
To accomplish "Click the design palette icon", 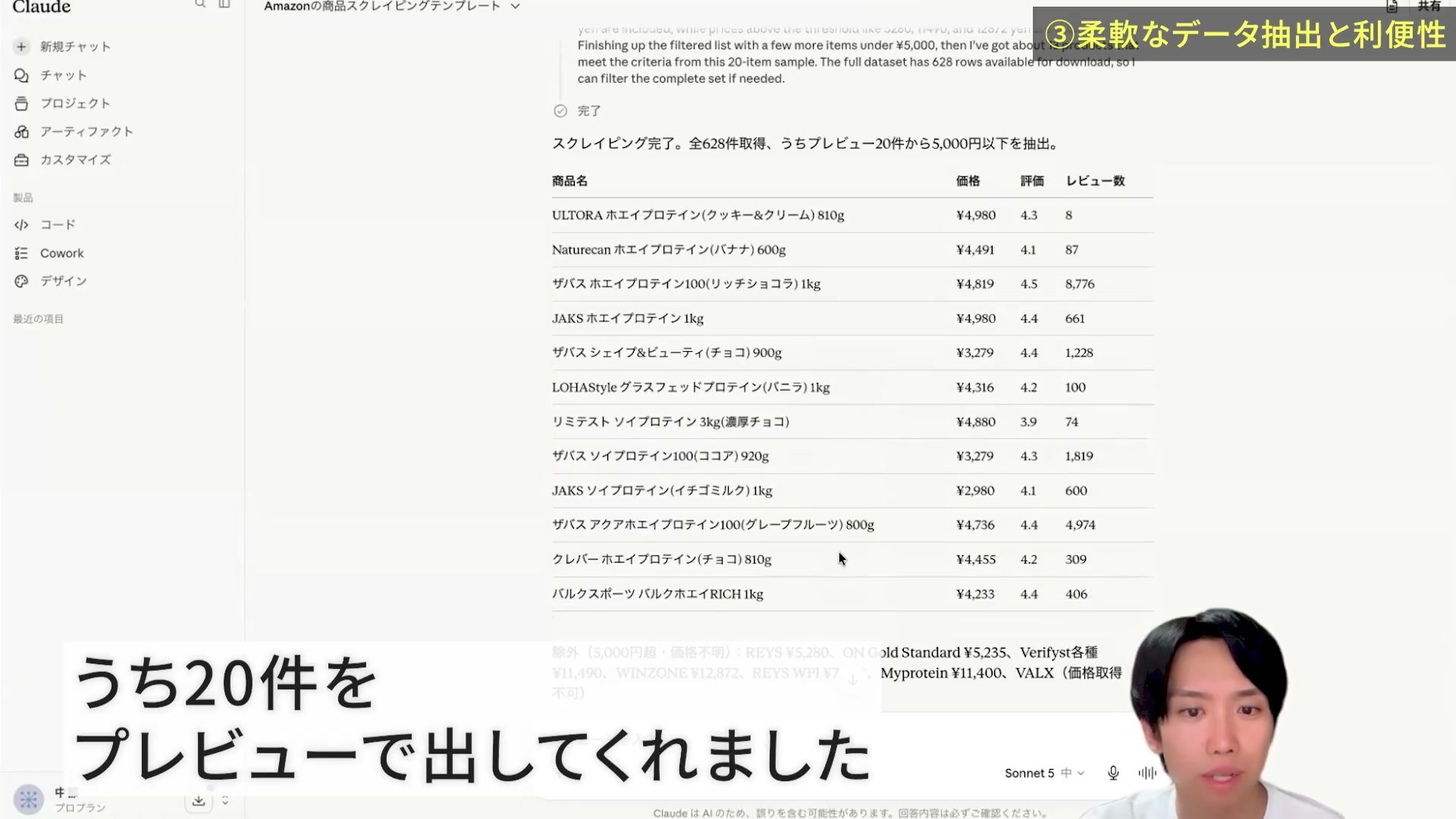I will point(21,281).
